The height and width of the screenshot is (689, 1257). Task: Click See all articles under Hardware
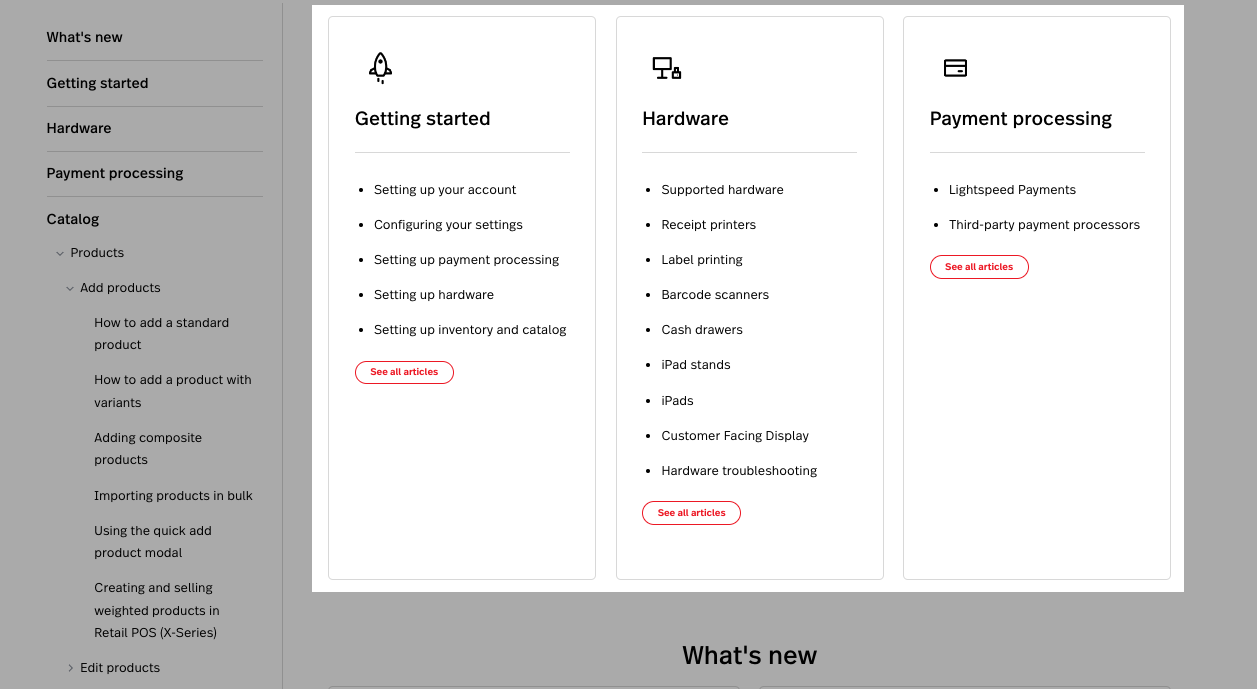click(691, 513)
